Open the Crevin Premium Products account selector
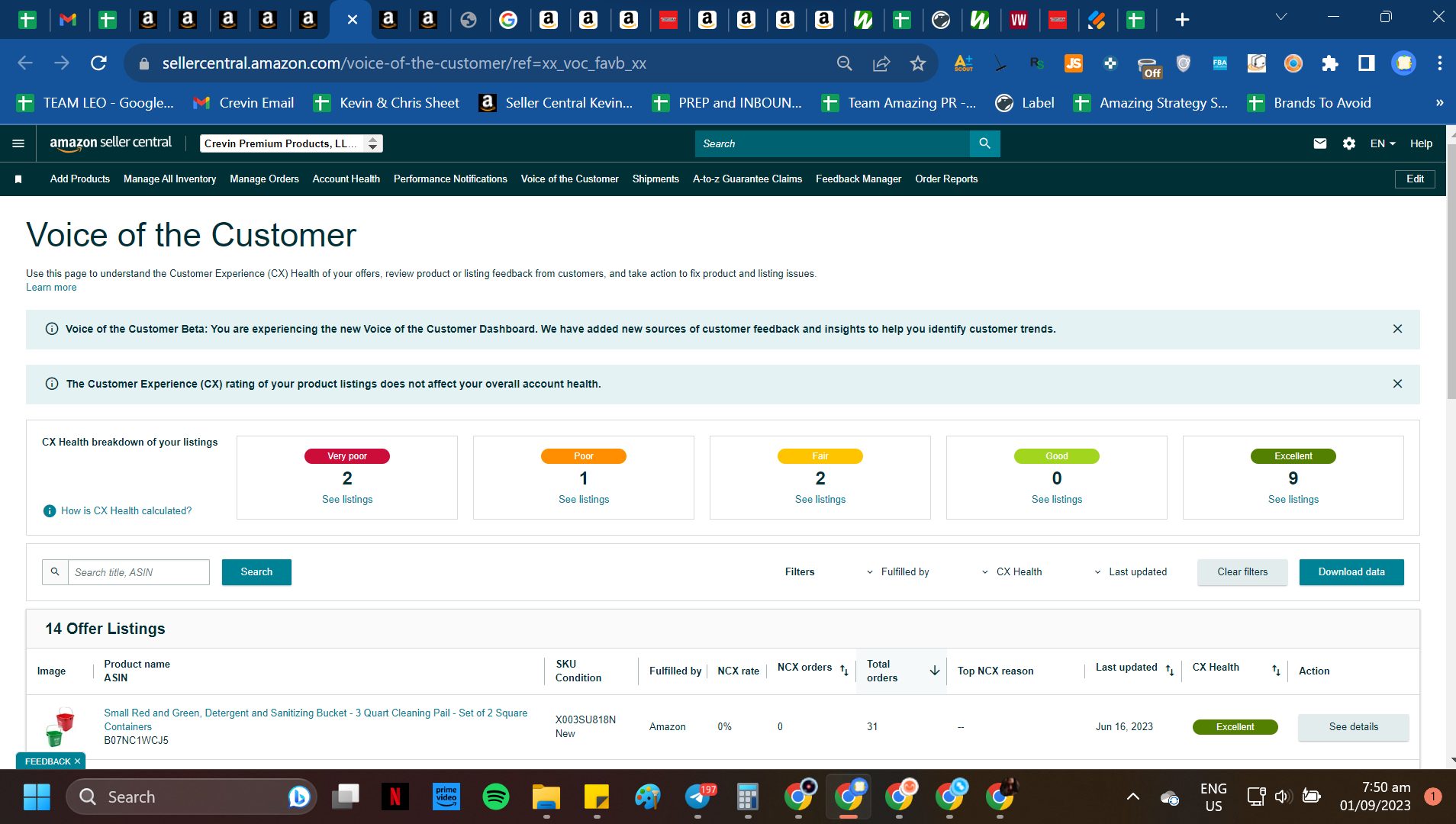The image size is (1456, 824). coord(292,143)
